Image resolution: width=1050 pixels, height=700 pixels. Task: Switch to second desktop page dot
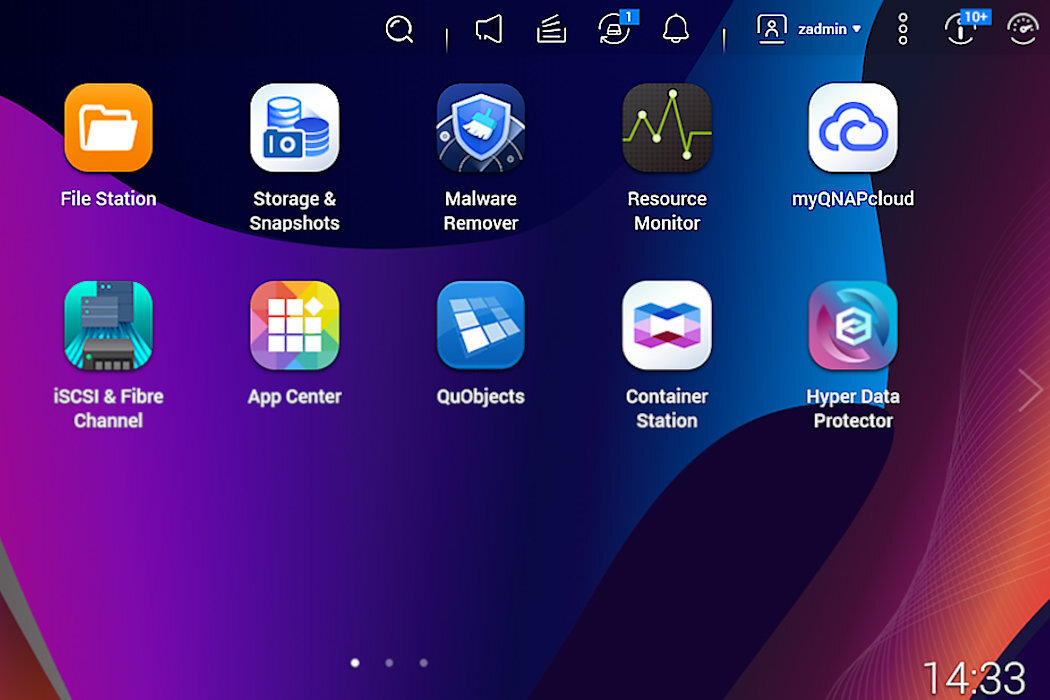[x=389, y=663]
